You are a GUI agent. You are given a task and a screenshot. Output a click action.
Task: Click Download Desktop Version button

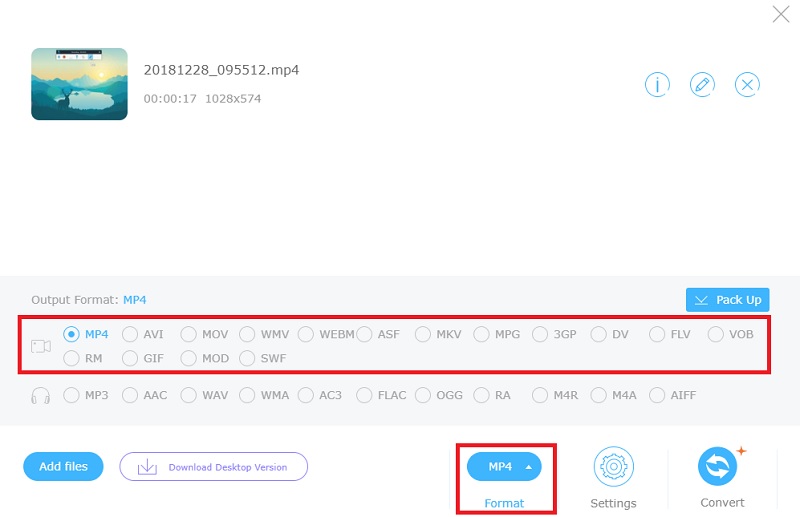click(x=213, y=466)
